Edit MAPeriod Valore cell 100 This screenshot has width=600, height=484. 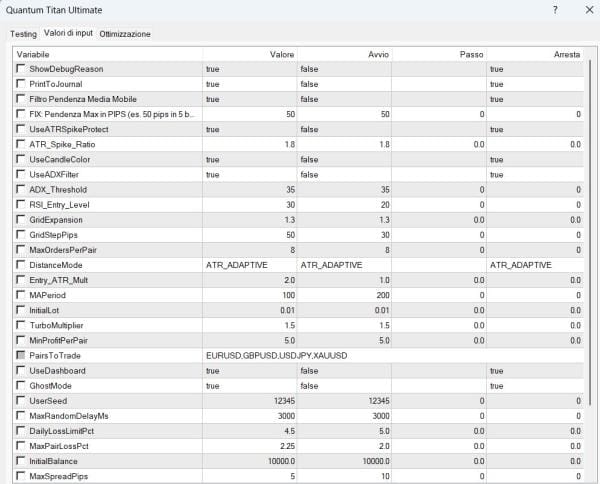point(250,295)
